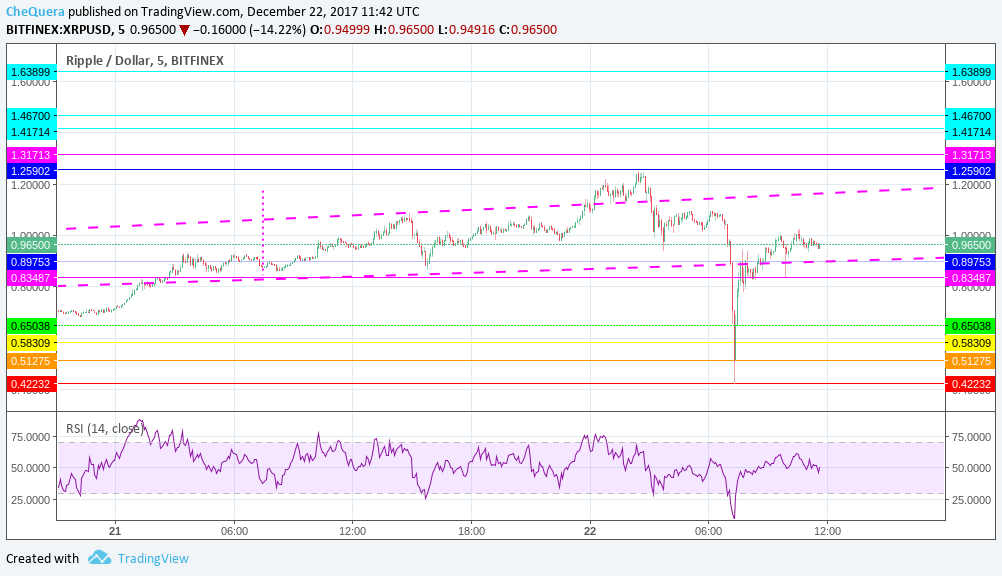Click the change text −0.16000 (−14.22%)

point(249,29)
